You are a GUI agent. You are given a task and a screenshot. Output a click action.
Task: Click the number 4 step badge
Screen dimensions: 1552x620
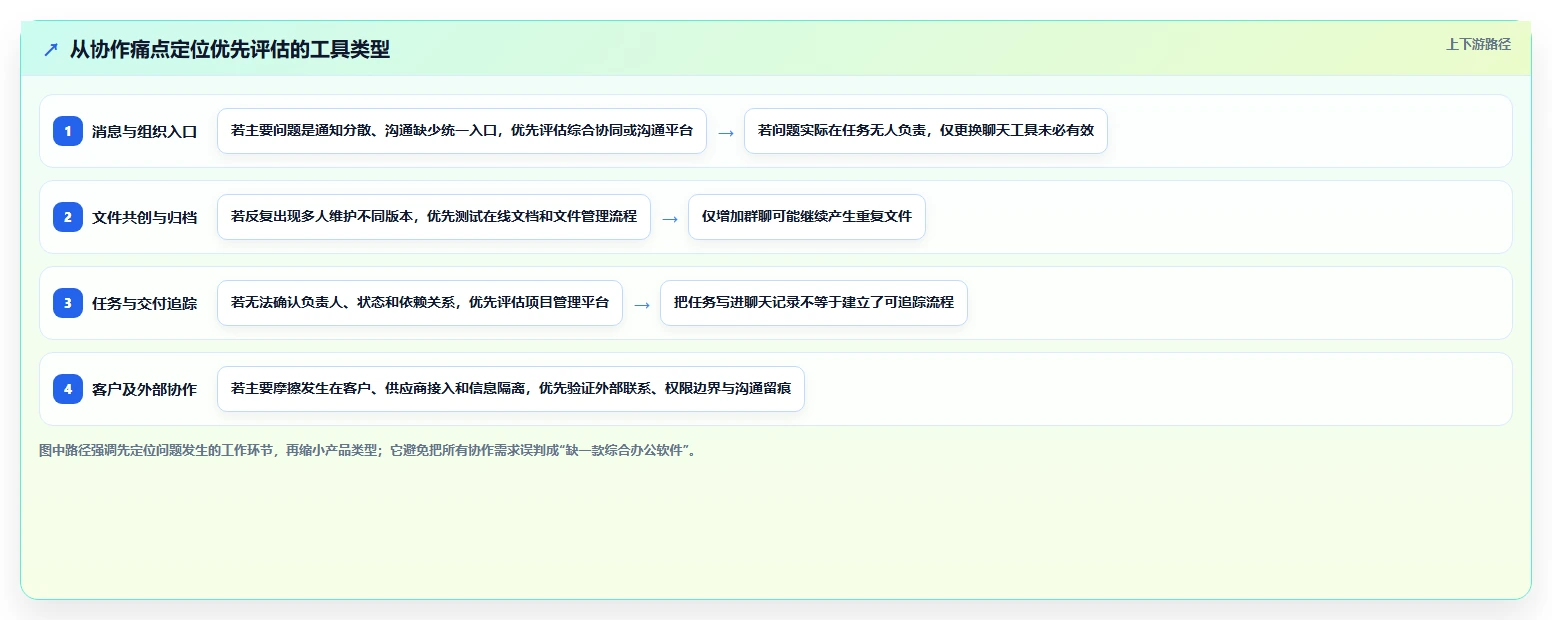pos(68,389)
